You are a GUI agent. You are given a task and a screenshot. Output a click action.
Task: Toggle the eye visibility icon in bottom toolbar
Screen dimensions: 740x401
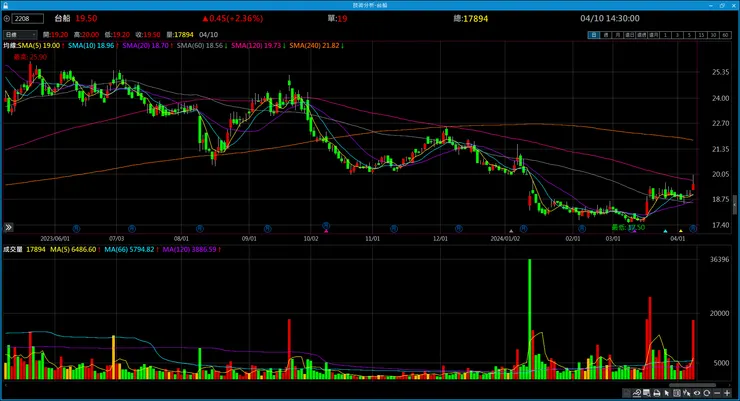click(697, 393)
